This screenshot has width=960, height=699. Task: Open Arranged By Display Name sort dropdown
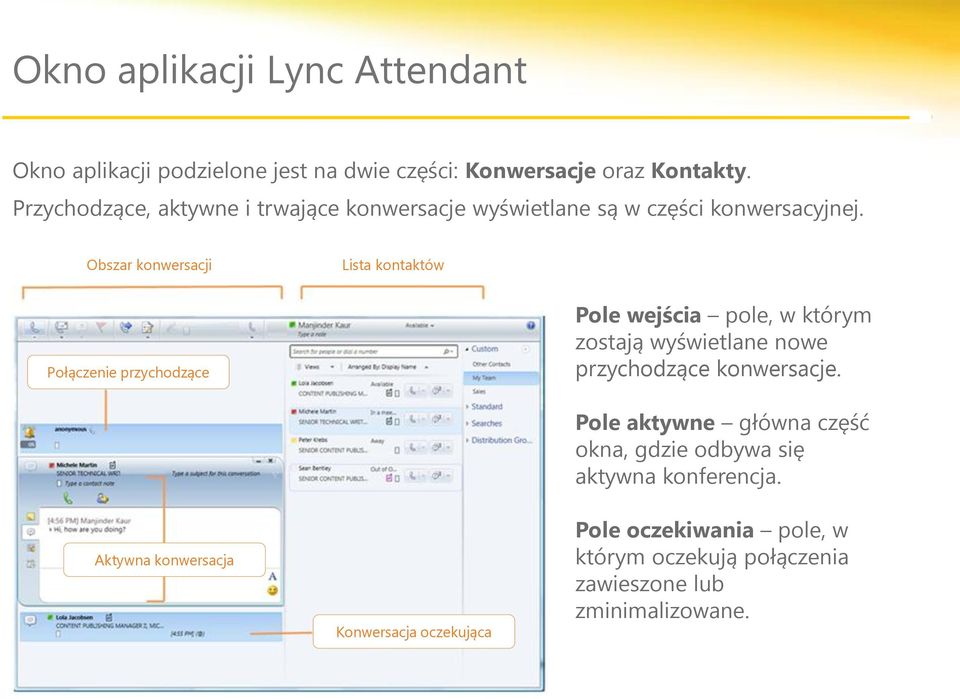[x=386, y=367]
